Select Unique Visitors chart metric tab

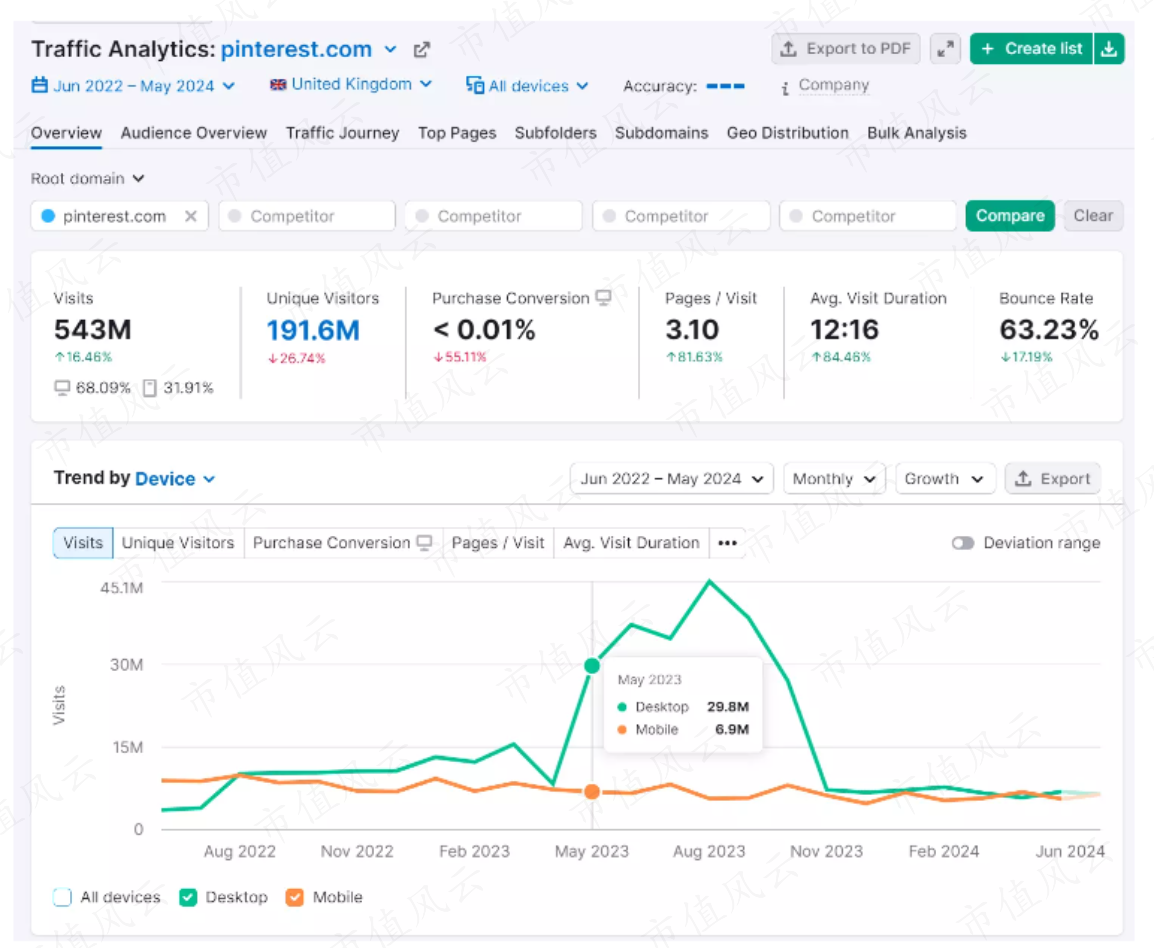click(x=178, y=543)
